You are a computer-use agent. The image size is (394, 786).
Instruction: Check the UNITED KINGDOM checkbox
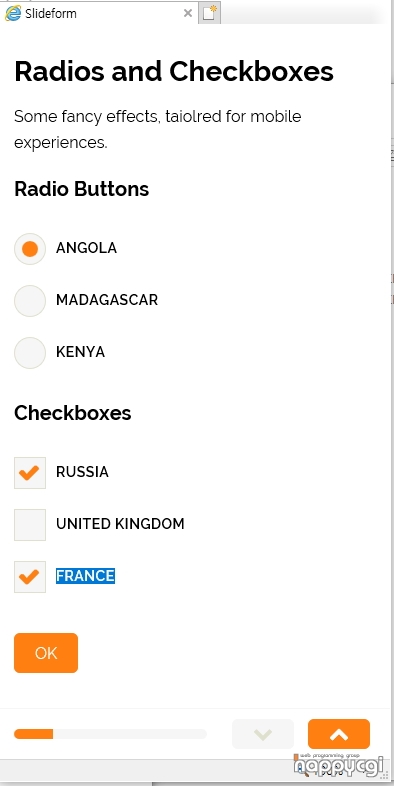coord(30,525)
